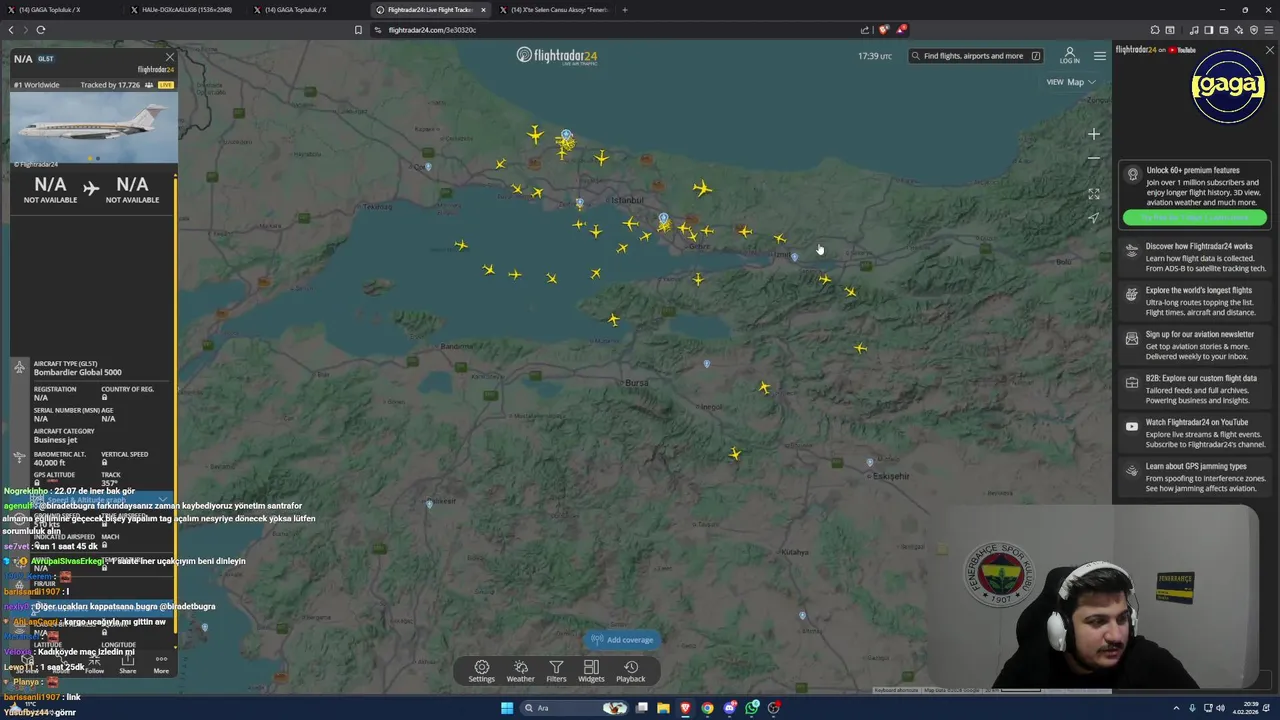Click the browser back arrow
This screenshot has height=720, width=1280.
tap(11, 30)
